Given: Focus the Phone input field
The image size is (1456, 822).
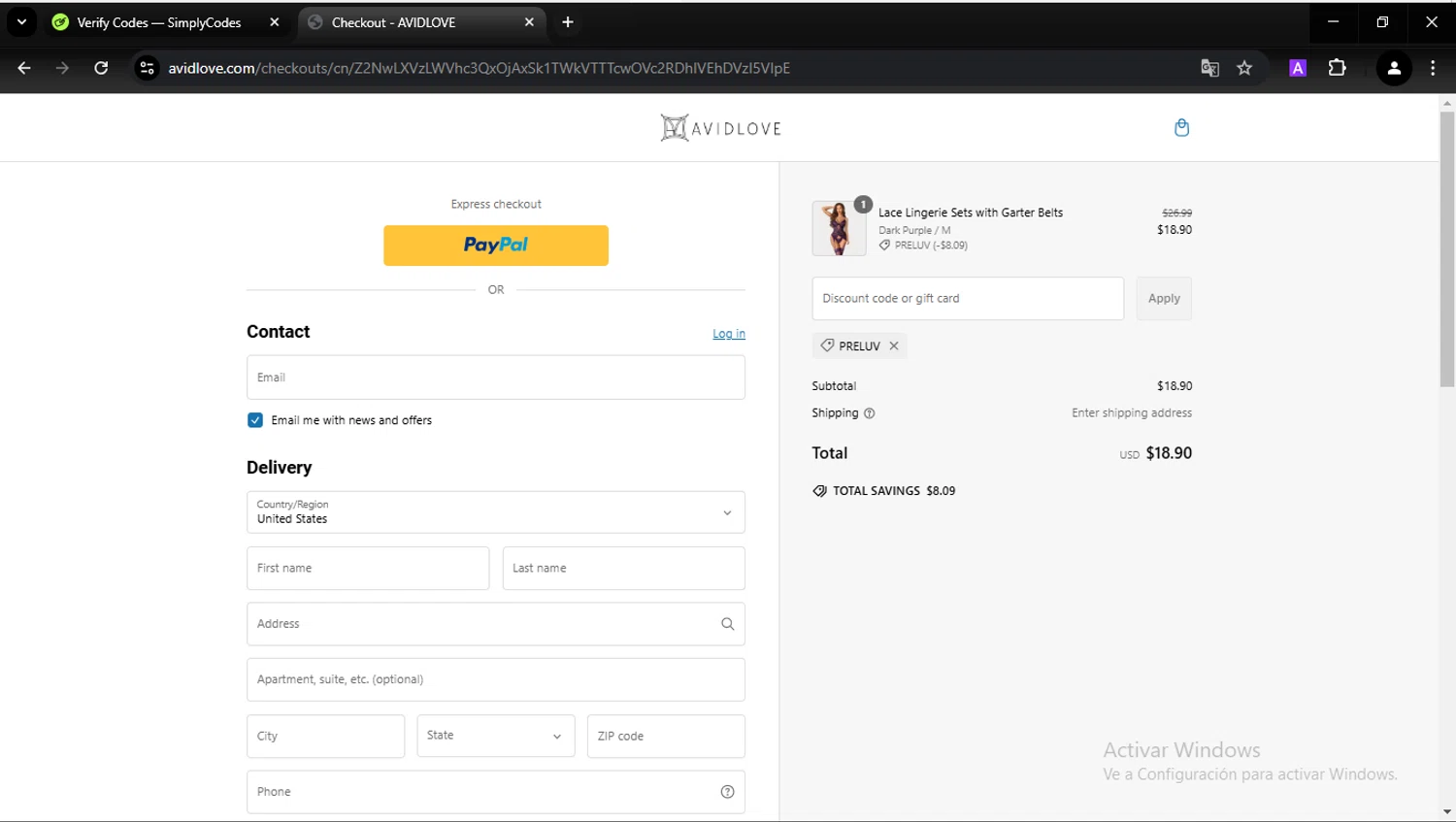Looking at the screenshot, I should click(x=496, y=792).
